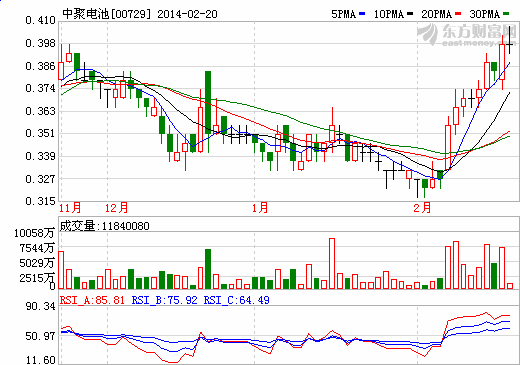Screen dimensions: 520x365
Task: Click the 7544万 volume axis label
Action: [x=37, y=248]
